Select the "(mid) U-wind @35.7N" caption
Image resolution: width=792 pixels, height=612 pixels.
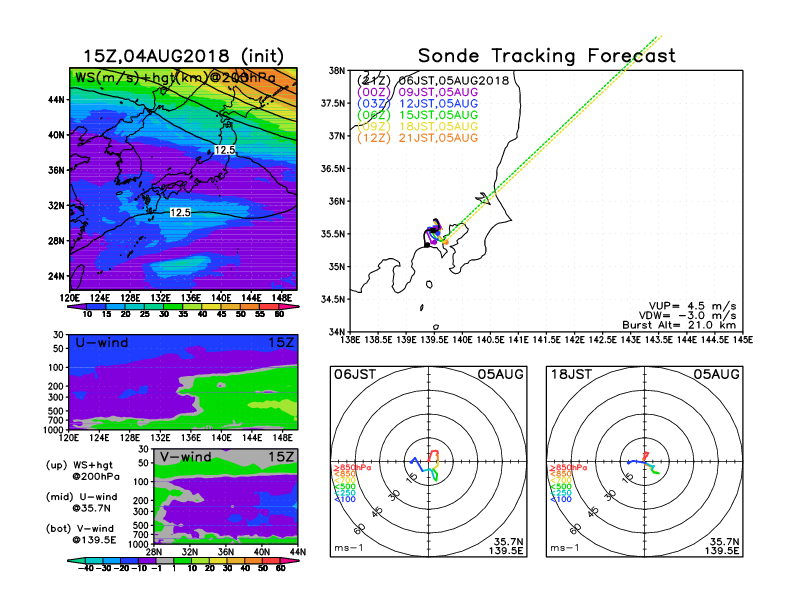[82, 502]
